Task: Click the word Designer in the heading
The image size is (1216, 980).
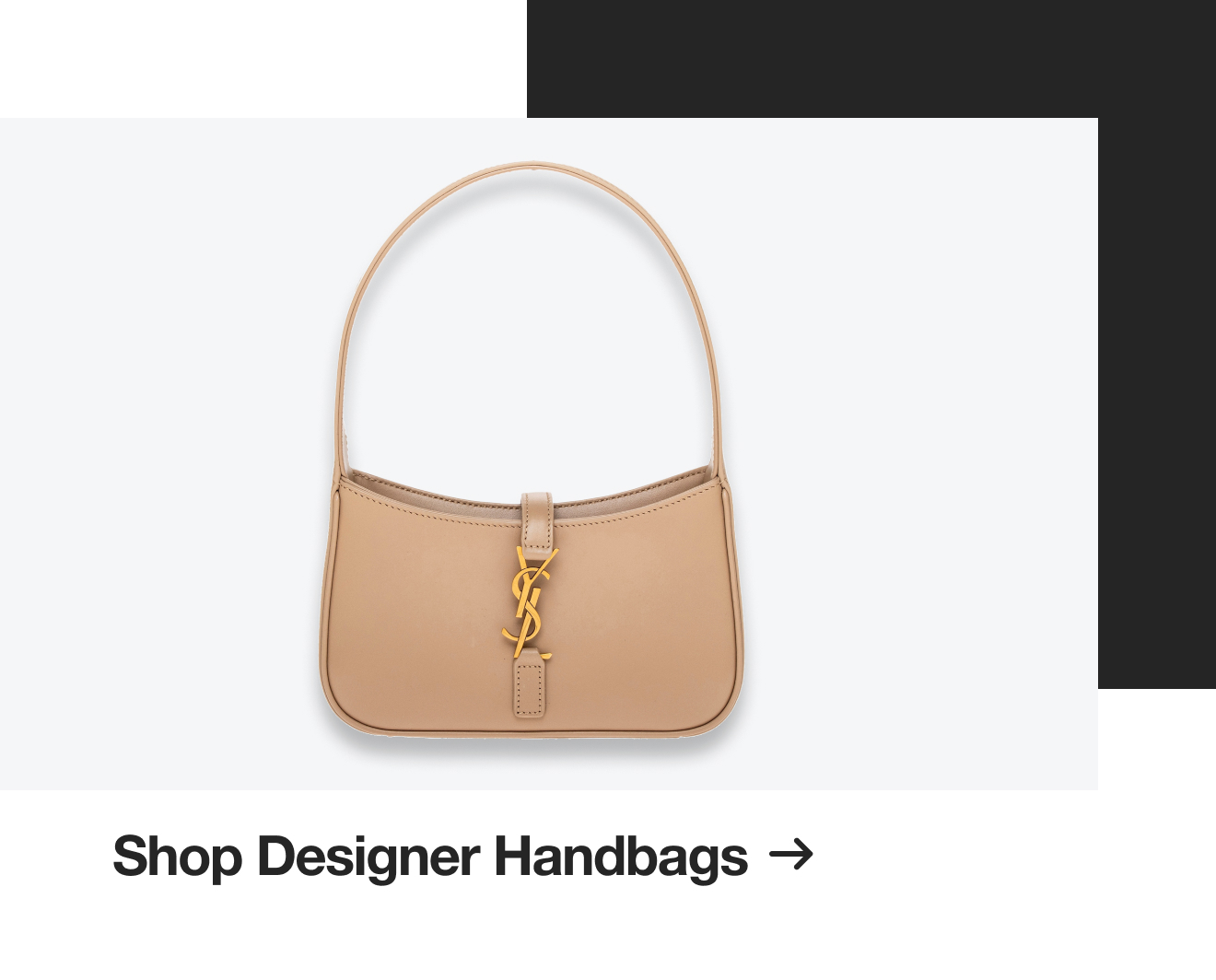Action: [x=368, y=857]
